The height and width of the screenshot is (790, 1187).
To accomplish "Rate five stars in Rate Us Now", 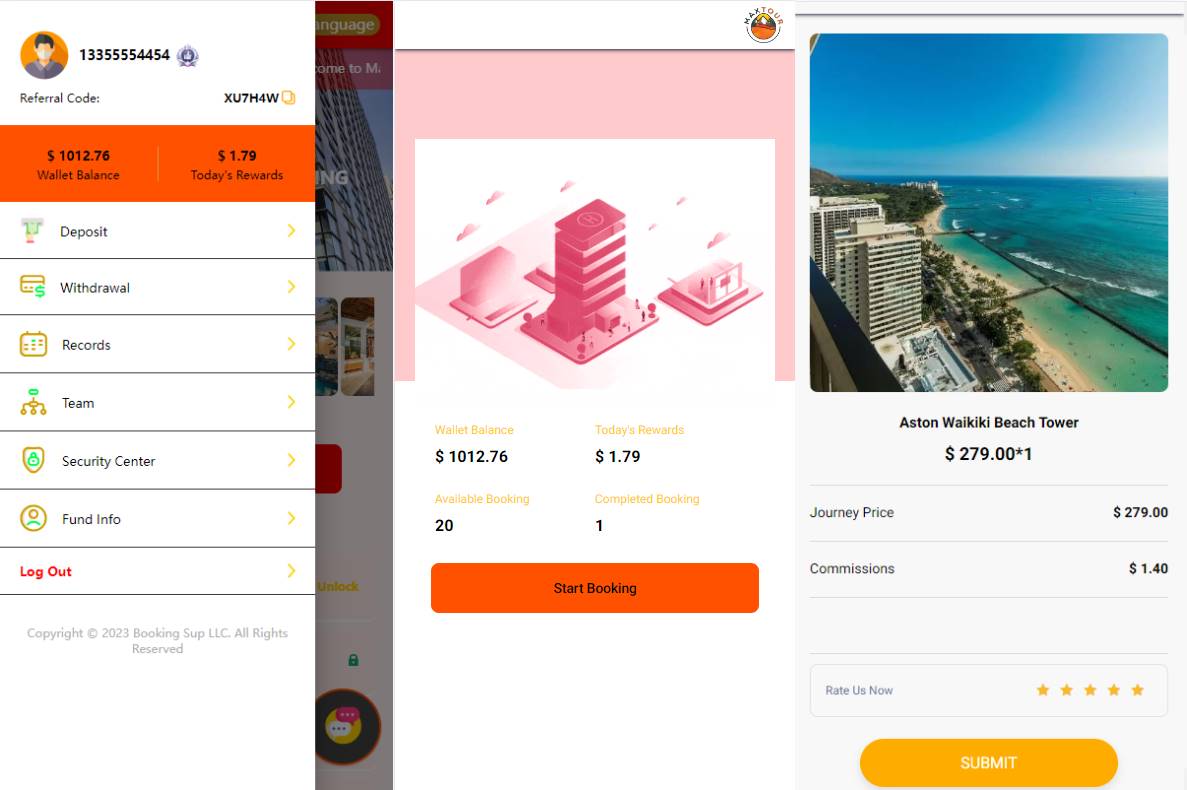I will click(x=1137, y=690).
